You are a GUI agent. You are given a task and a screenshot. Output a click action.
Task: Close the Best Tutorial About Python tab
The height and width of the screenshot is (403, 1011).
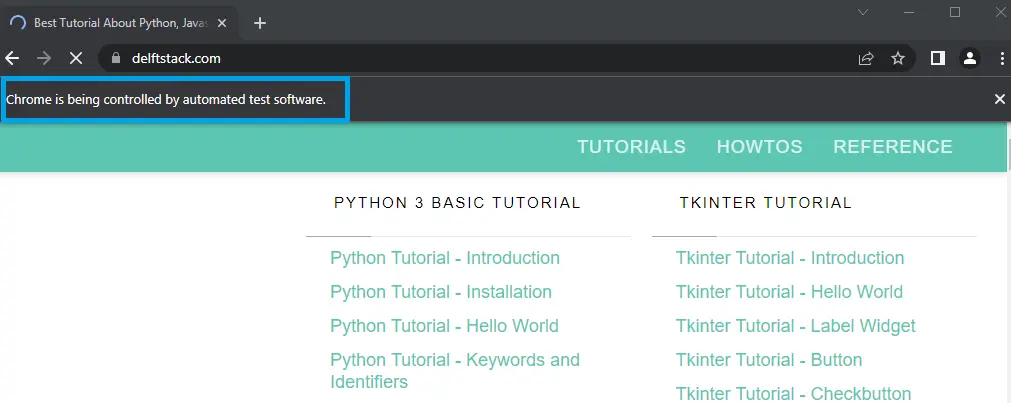point(222,23)
